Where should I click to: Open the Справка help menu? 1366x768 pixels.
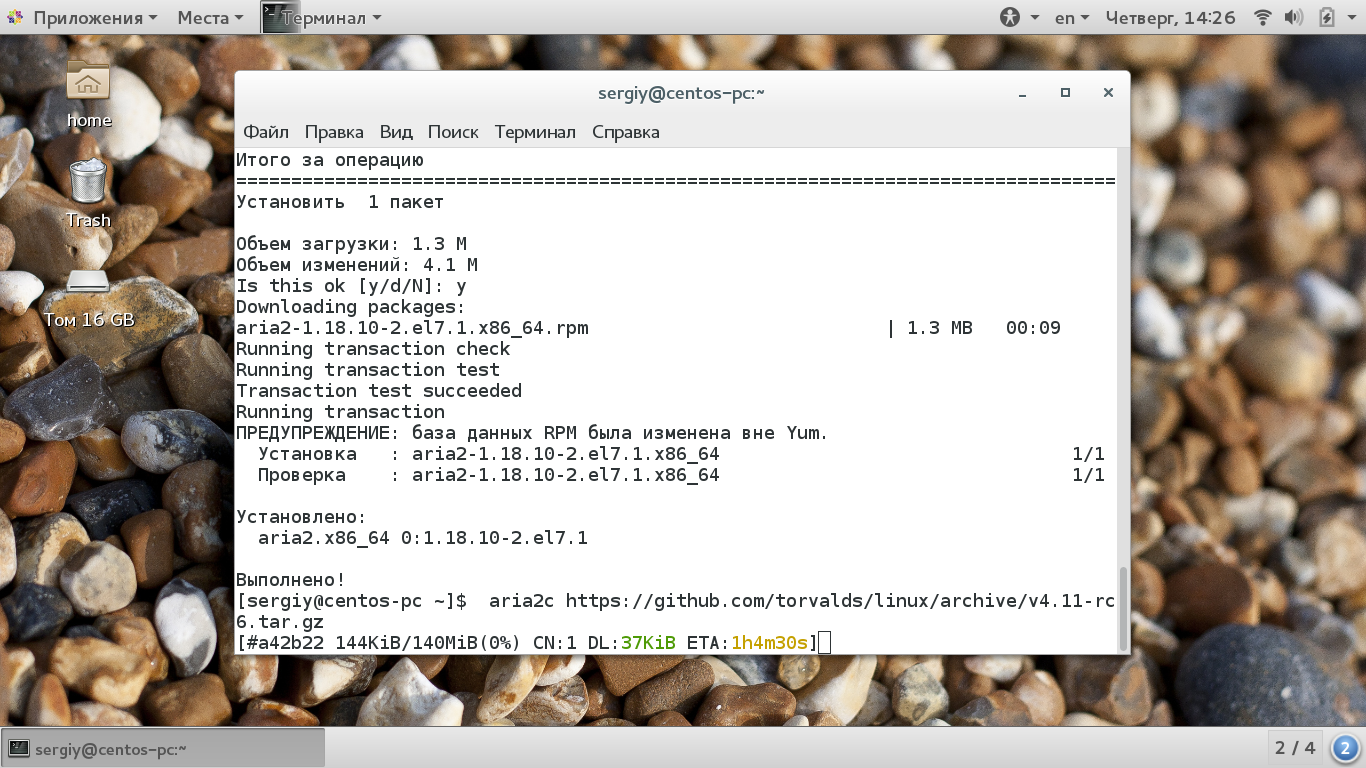626,132
